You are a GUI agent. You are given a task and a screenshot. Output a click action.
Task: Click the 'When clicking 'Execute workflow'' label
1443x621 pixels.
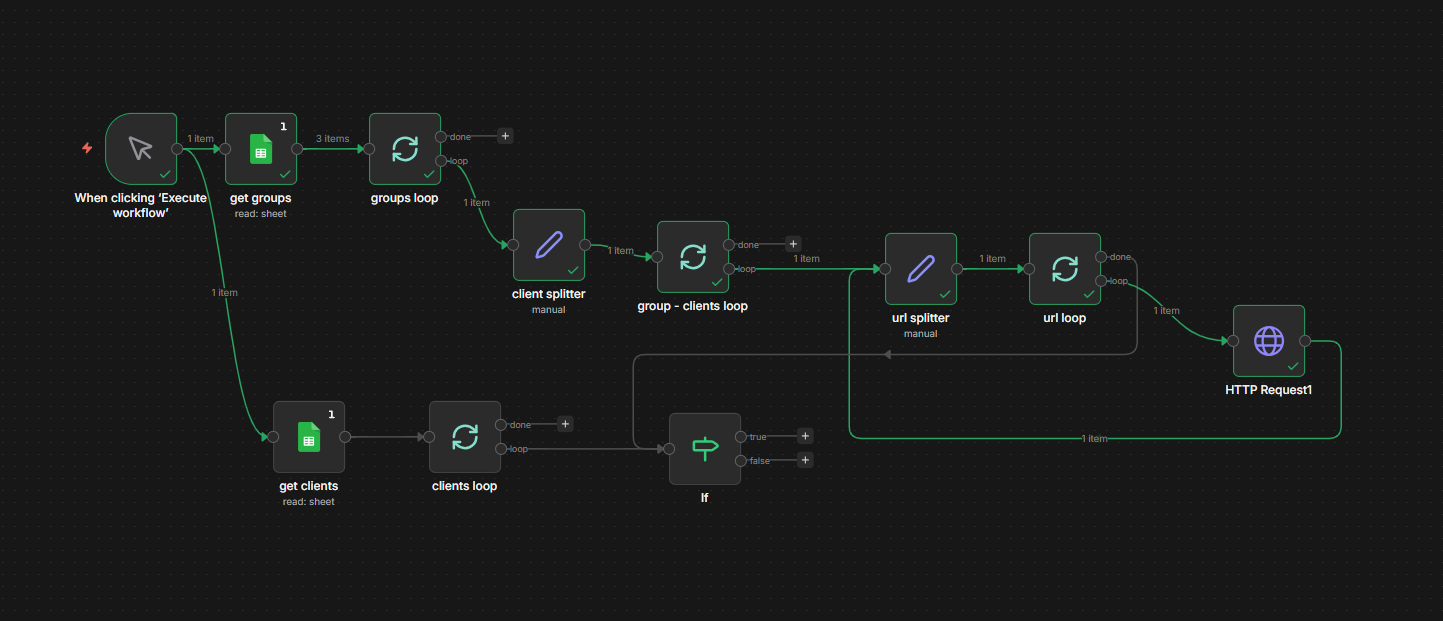click(141, 205)
